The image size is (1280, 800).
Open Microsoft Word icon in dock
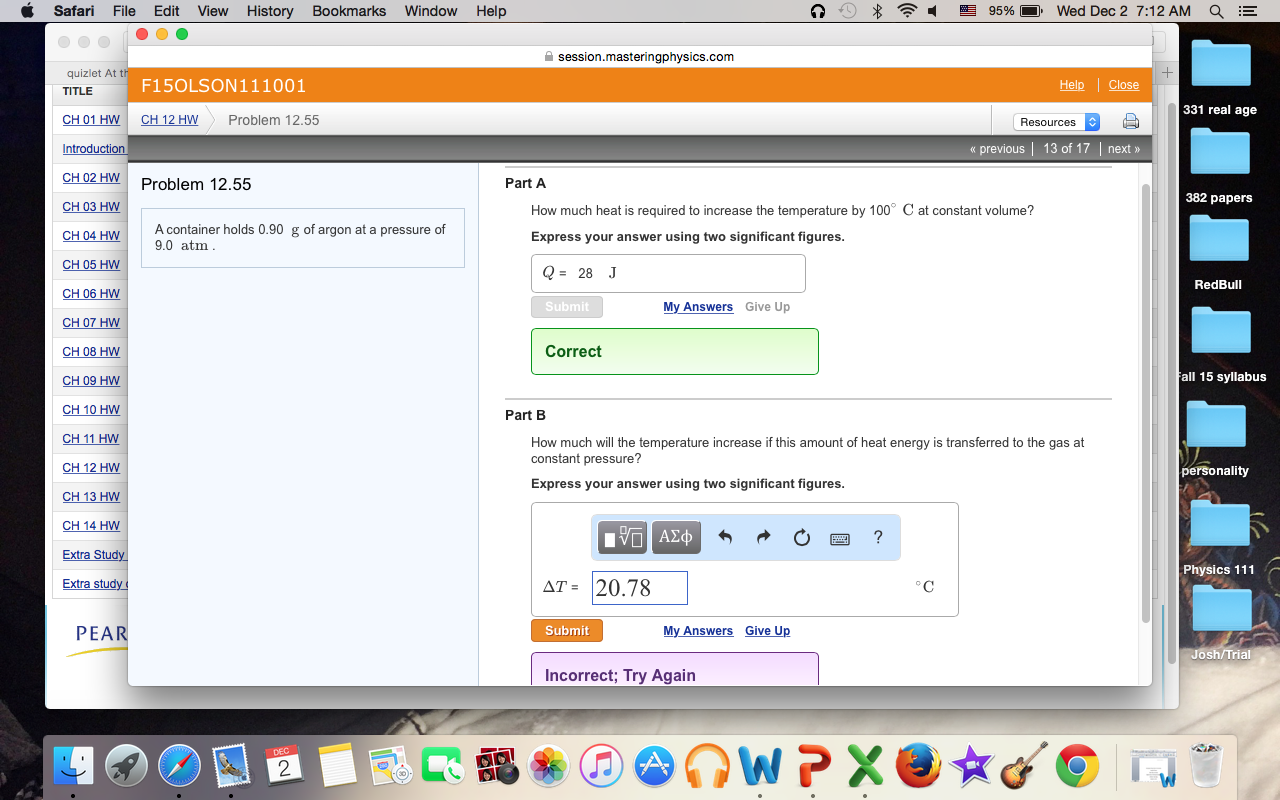(x=760, y=766)
